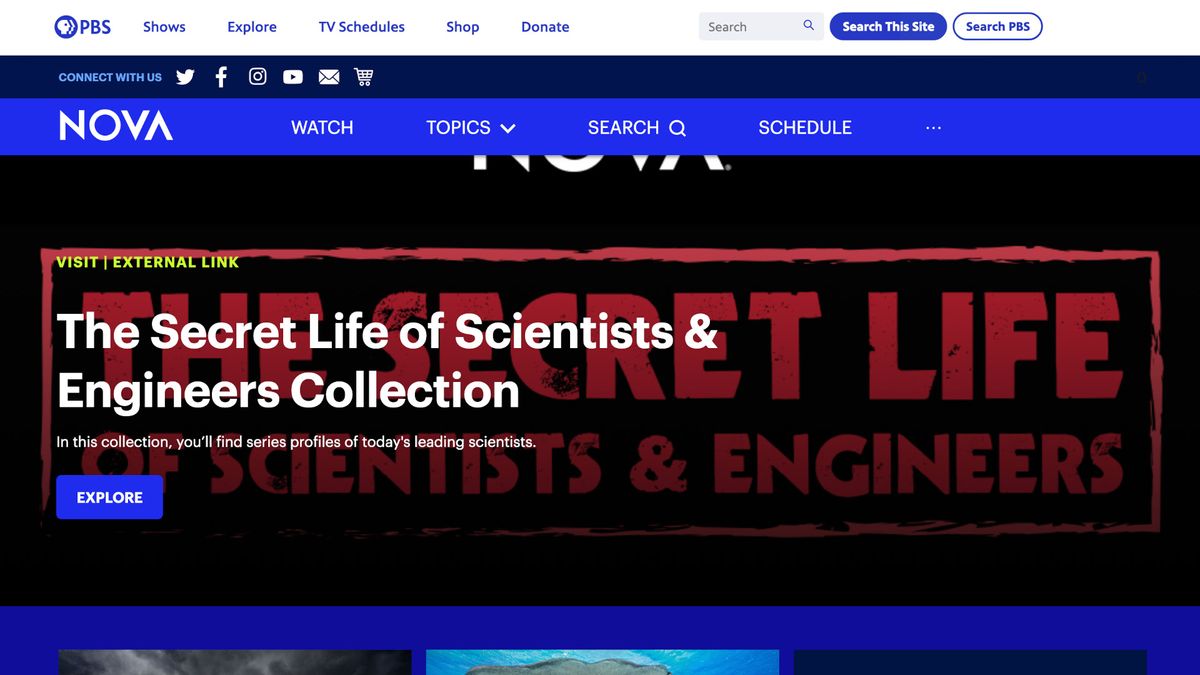The height and width of the screenshot is (675, 1200).
Task: Click the shopping cart icon
Action: click(x=364, y=76)
